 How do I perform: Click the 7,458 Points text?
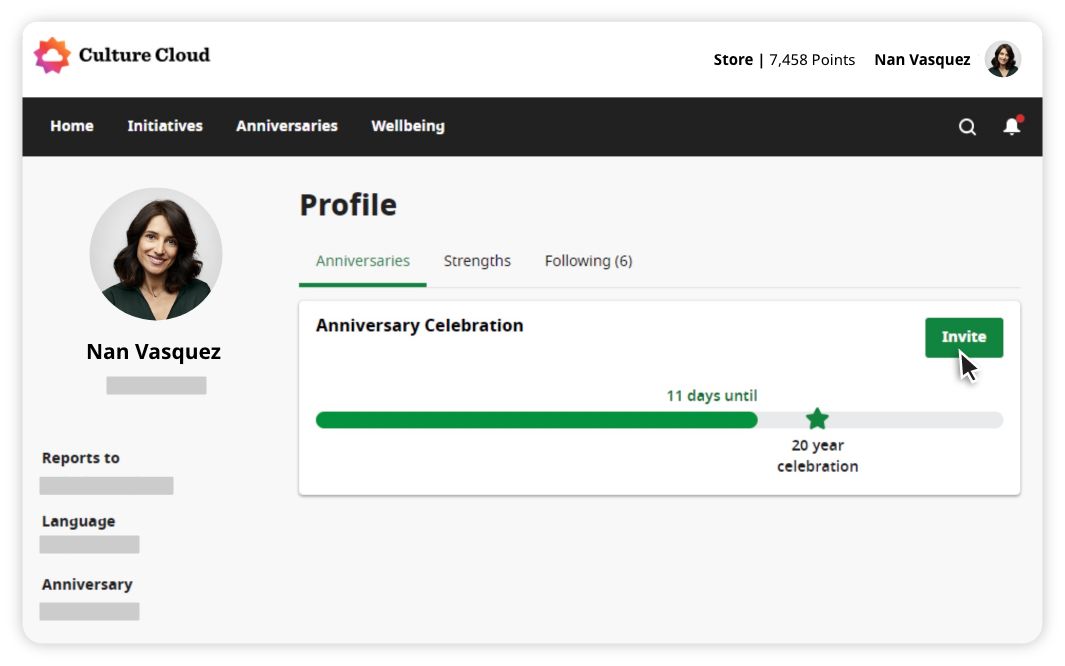point(812,60)
